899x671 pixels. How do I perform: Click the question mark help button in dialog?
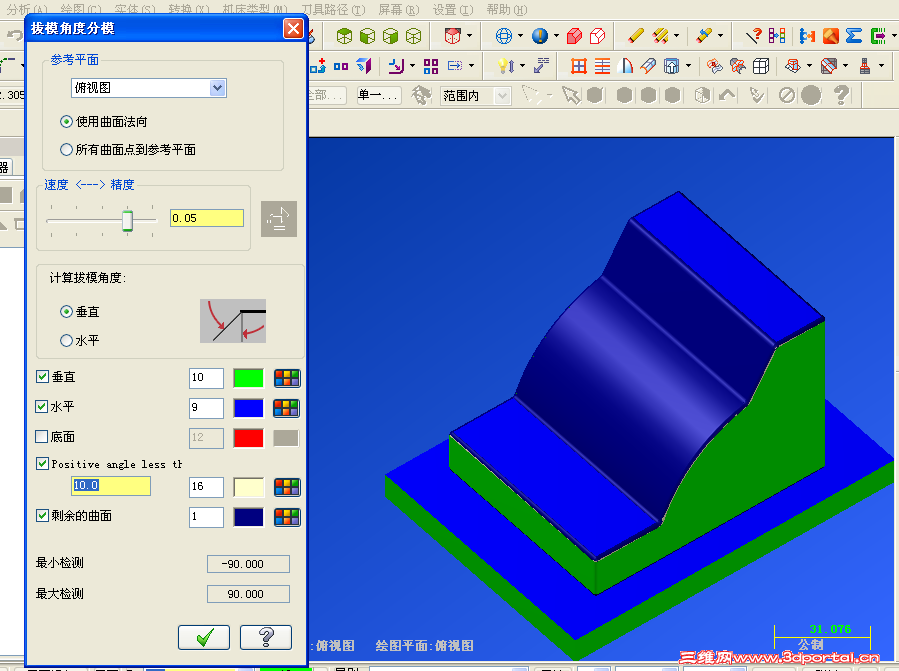[266, 637]
